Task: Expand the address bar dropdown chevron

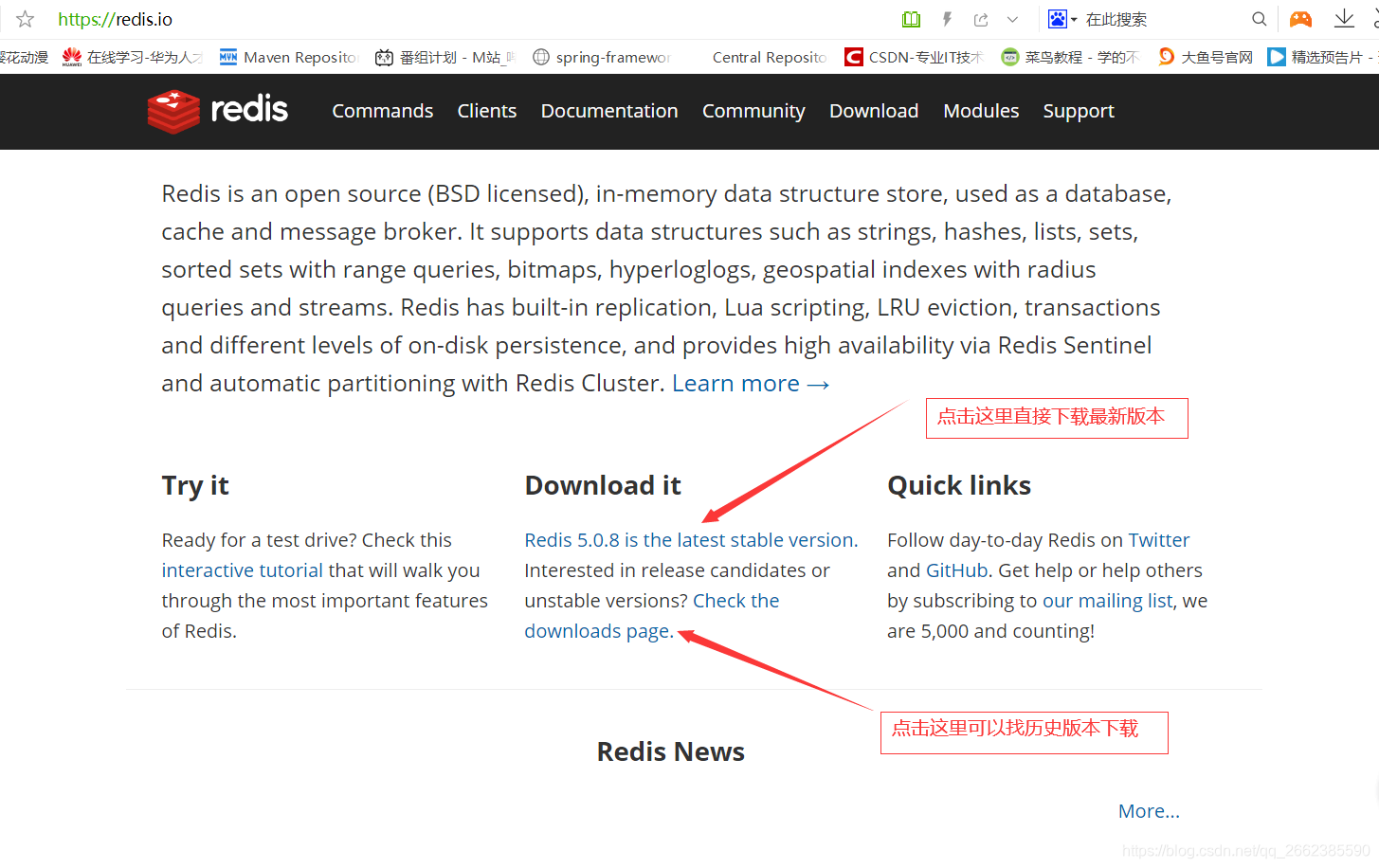Action: pyautogui.click(x=1012, y=19)
